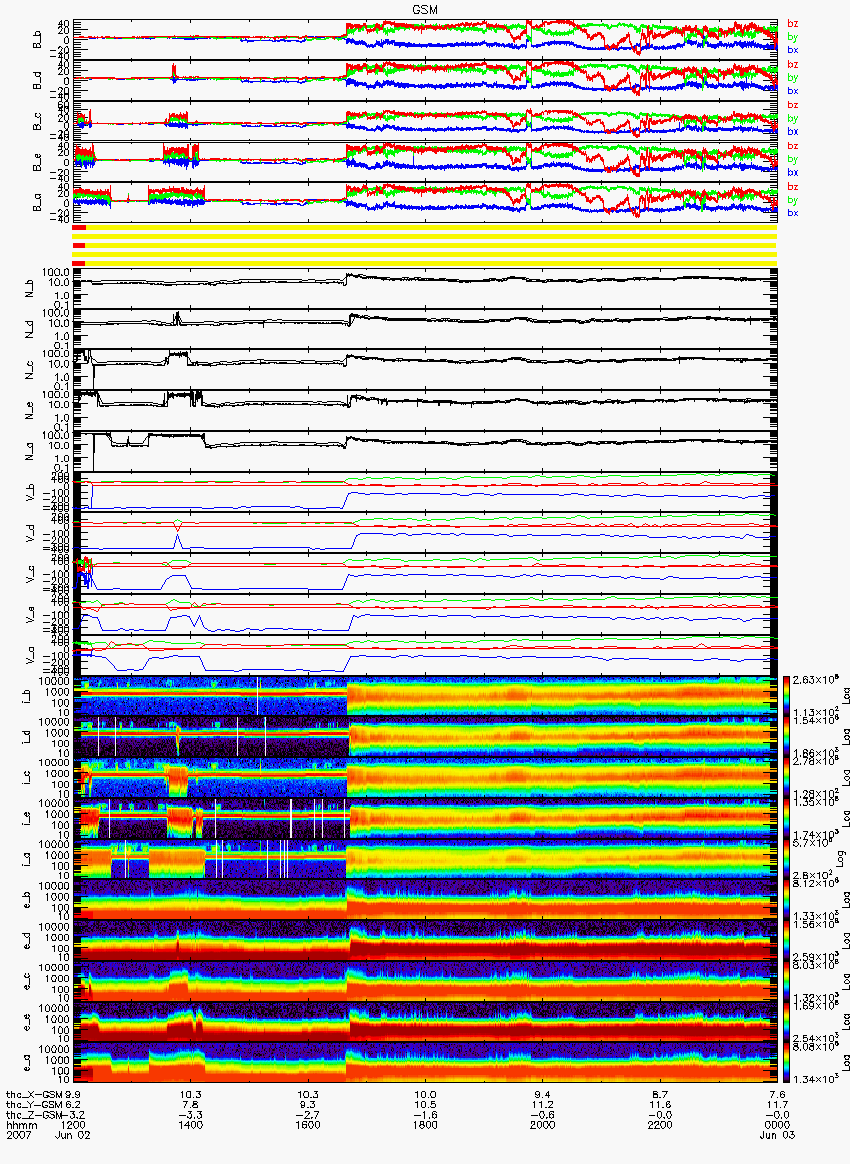Click the -1.6 Z-GSM position value

[x=425, y=1114]
